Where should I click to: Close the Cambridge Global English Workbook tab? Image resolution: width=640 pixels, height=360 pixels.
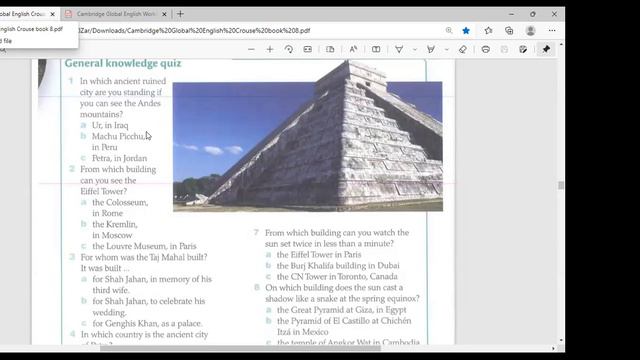click(x=164, y=14)
